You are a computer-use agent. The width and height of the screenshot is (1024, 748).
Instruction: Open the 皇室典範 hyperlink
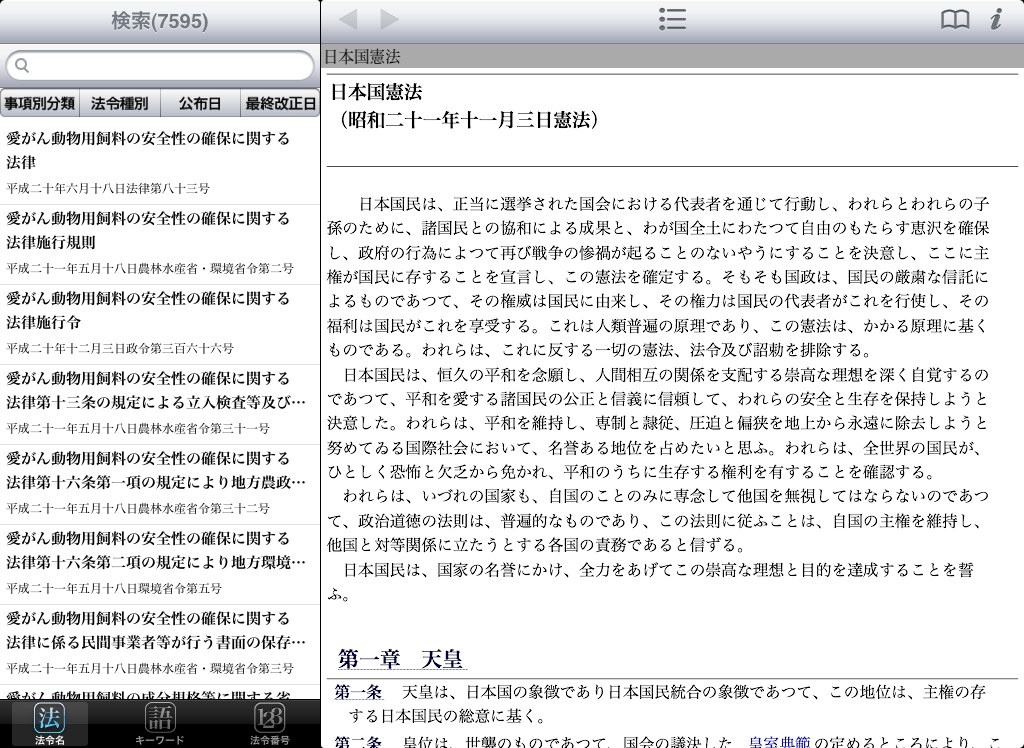pyautogui.click(x=779, y=742)
